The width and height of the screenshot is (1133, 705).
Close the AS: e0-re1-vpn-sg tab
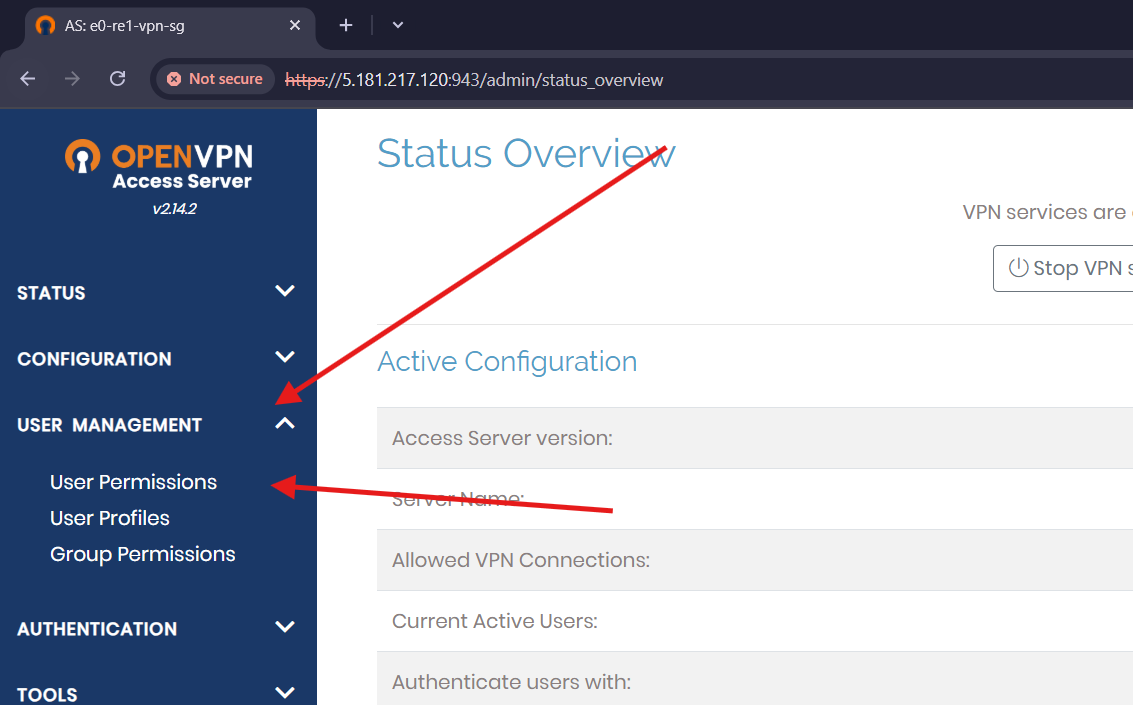pos(295,25)
